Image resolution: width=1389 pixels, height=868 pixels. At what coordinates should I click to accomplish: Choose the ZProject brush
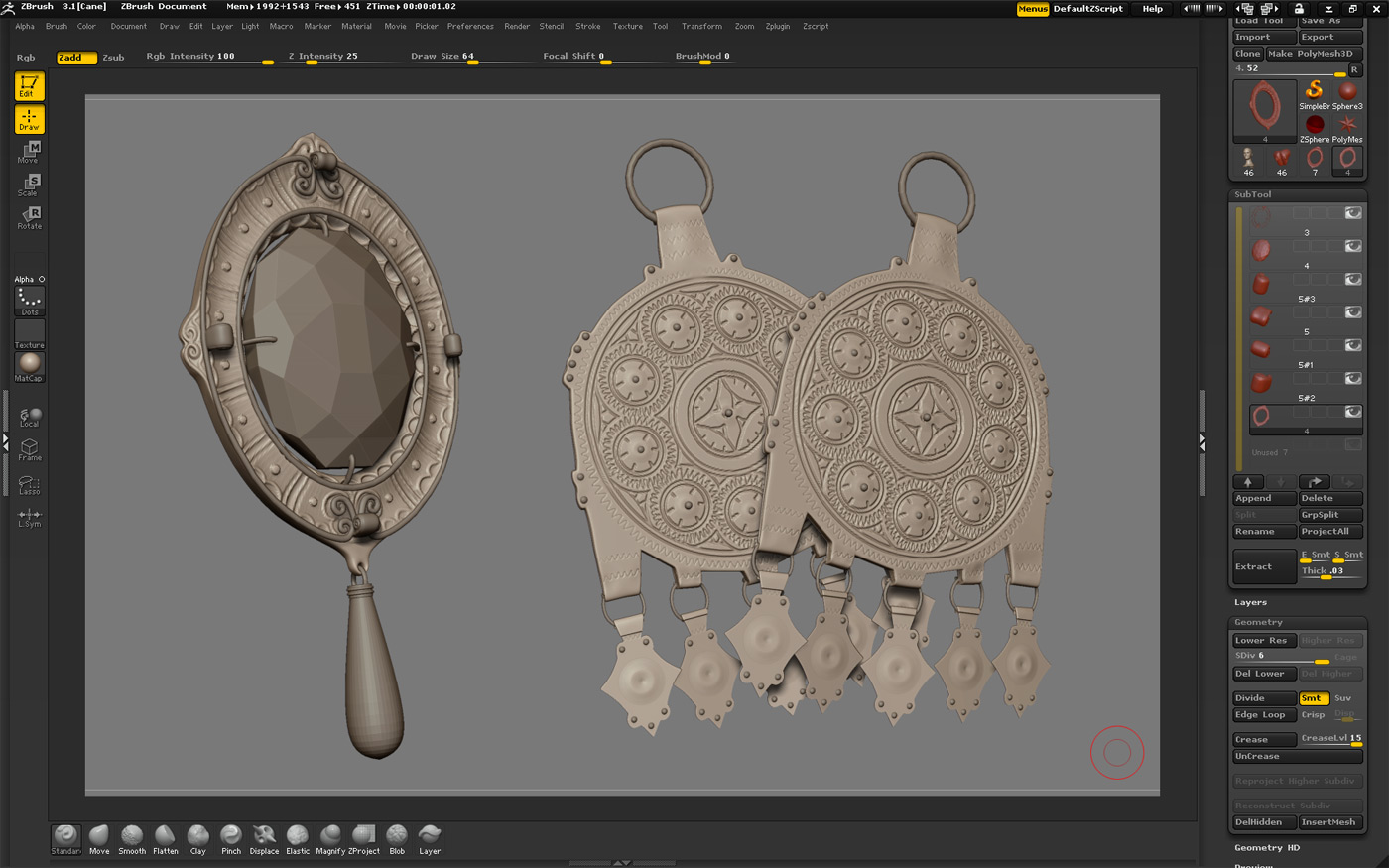tap(364, 839)
